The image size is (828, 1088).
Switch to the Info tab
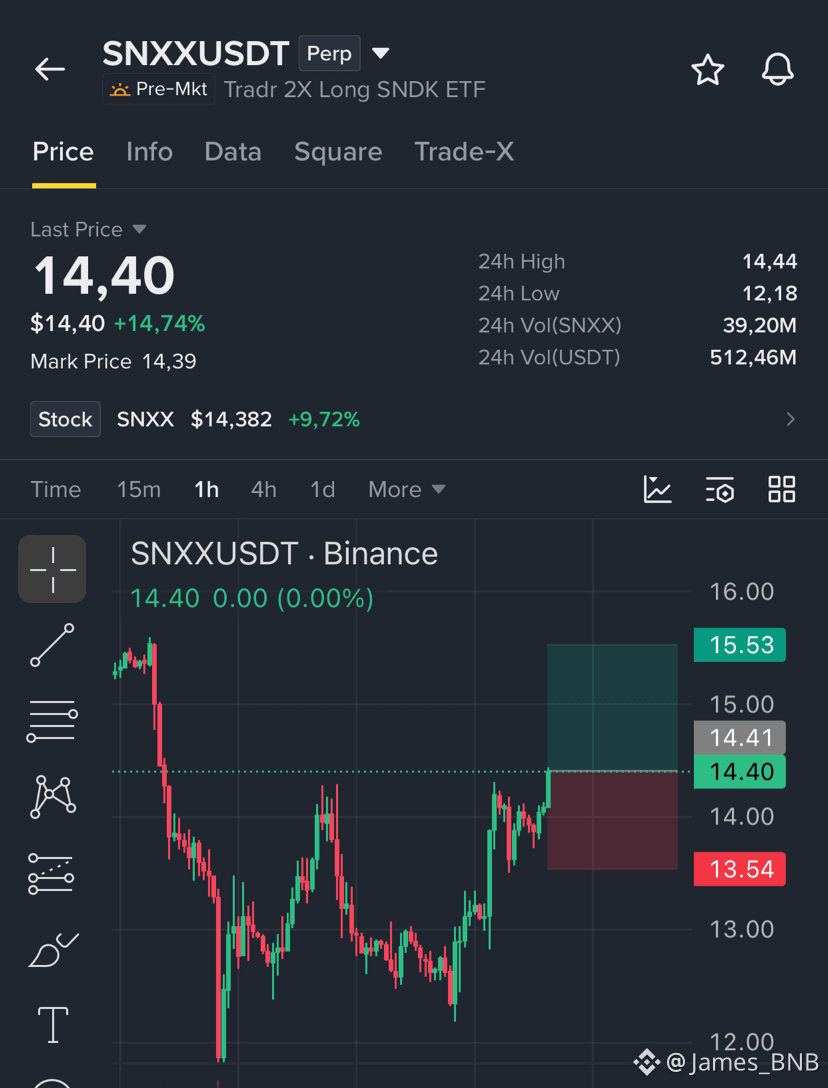click(x=149, y=152)
